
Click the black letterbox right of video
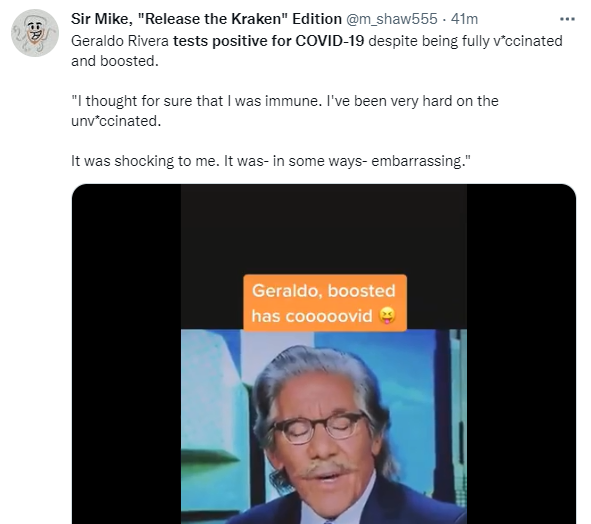tap(521, 354)
